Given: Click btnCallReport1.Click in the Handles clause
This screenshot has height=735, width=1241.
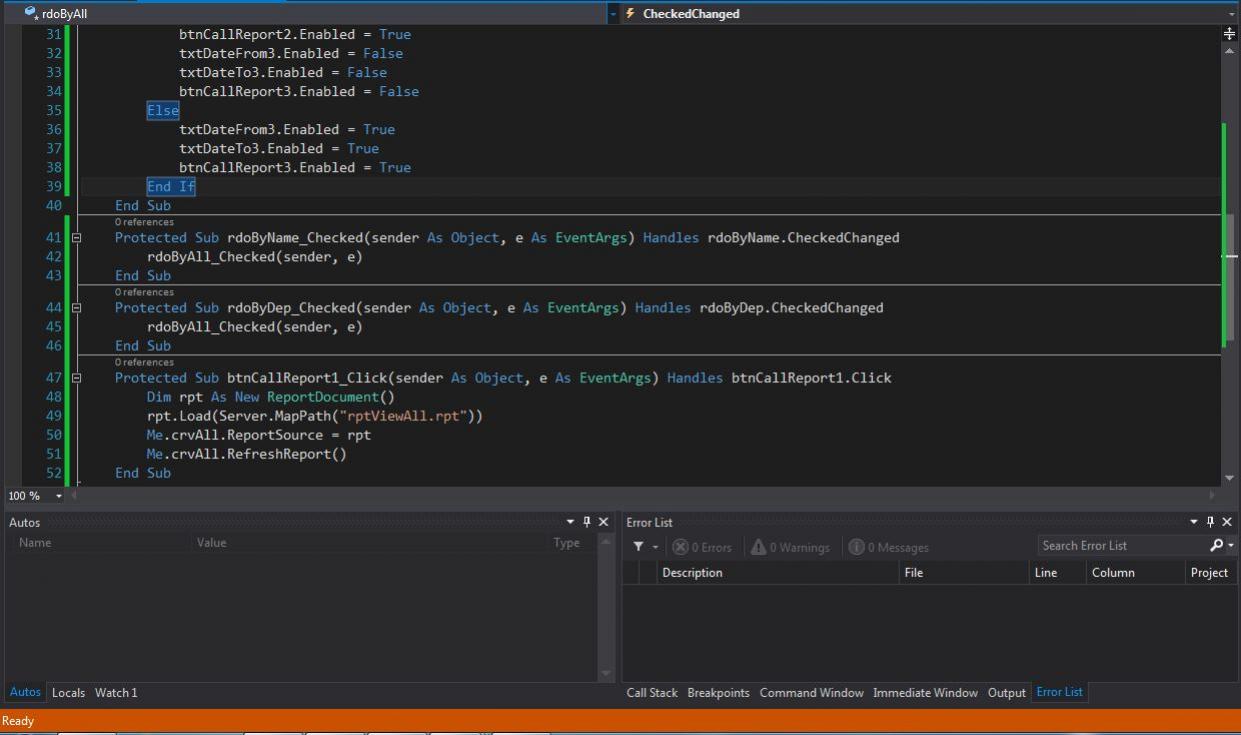Looking at the screenshot, I should tap(811, 378).
